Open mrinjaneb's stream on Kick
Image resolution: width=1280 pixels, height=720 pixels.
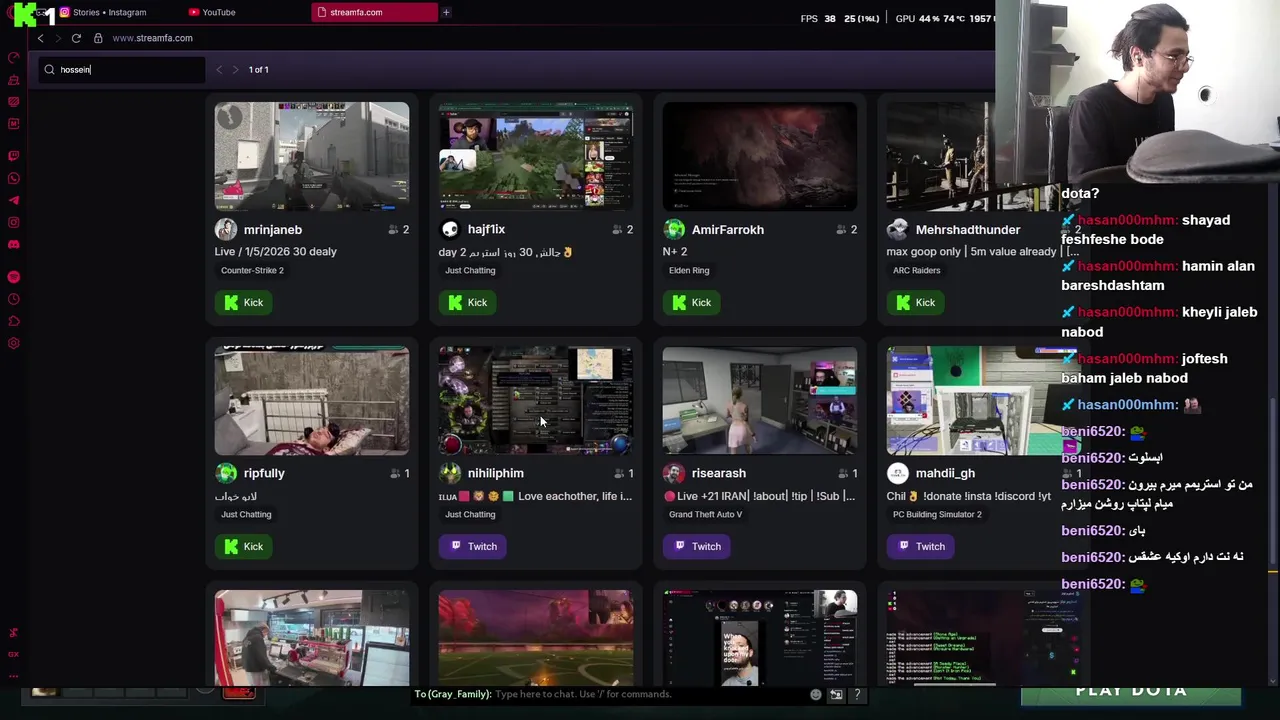[x=244, y=302]
